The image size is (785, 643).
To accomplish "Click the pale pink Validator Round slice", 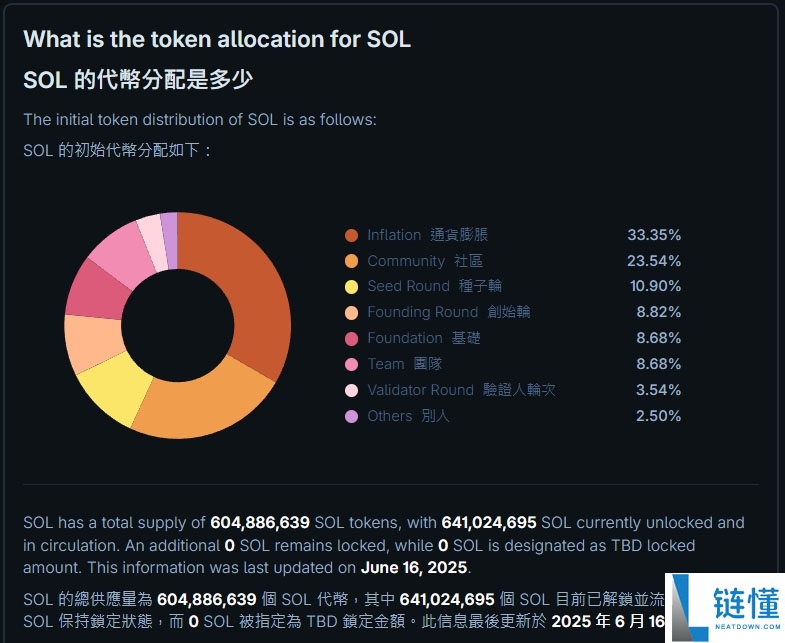I will coord(153,242).
